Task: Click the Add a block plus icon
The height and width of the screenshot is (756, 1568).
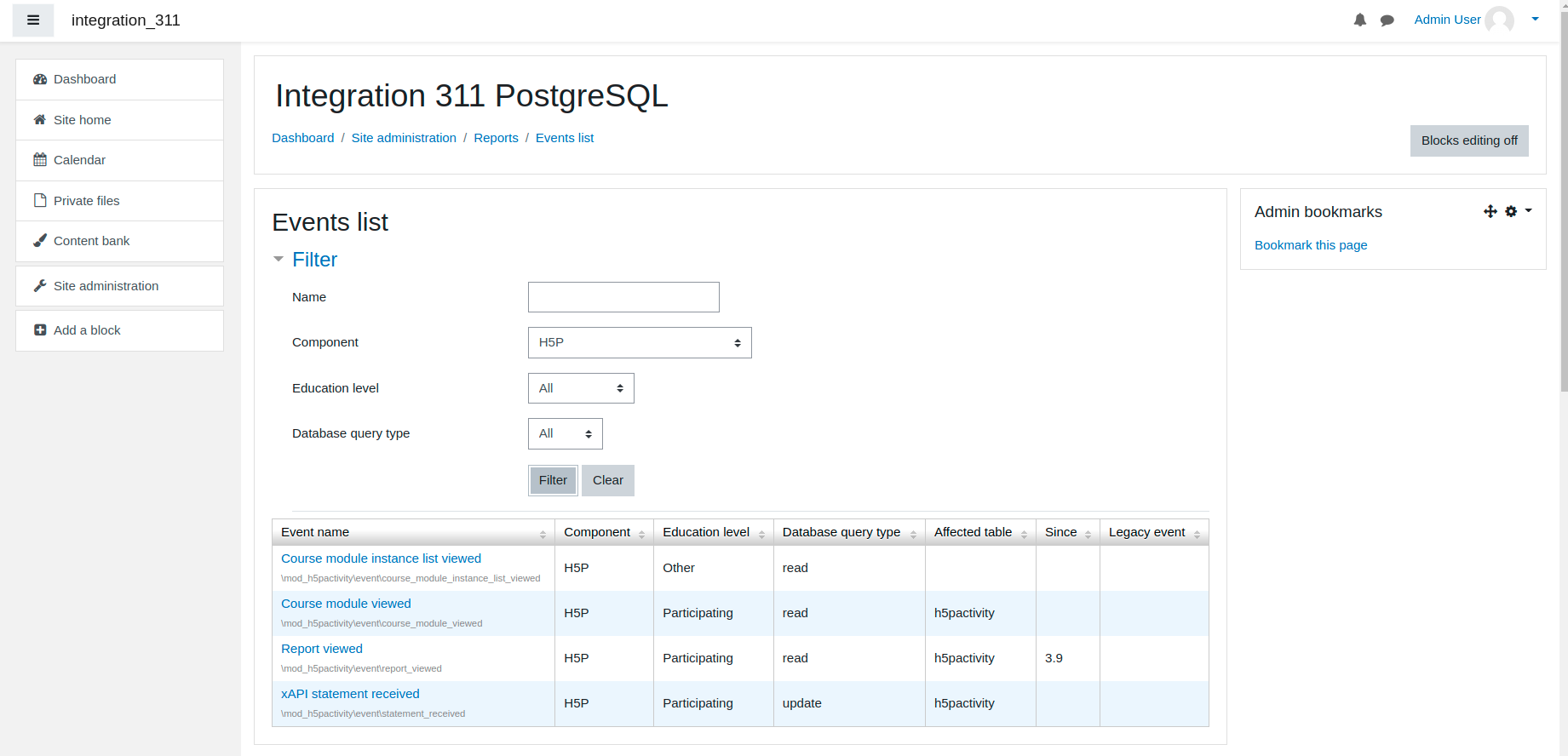Action: tap(40, 330)
